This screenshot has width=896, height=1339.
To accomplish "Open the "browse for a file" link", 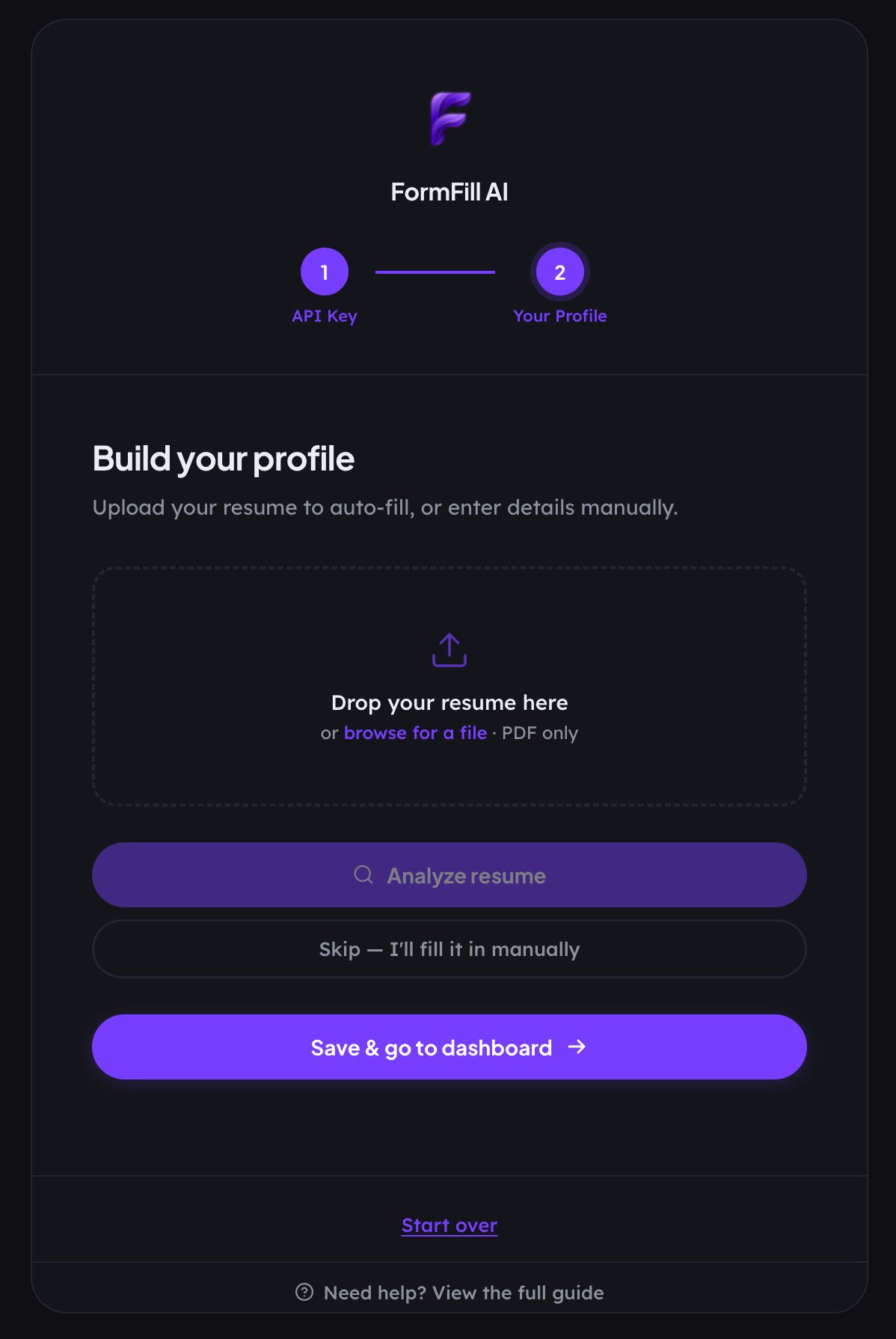I will coord(415,733).
